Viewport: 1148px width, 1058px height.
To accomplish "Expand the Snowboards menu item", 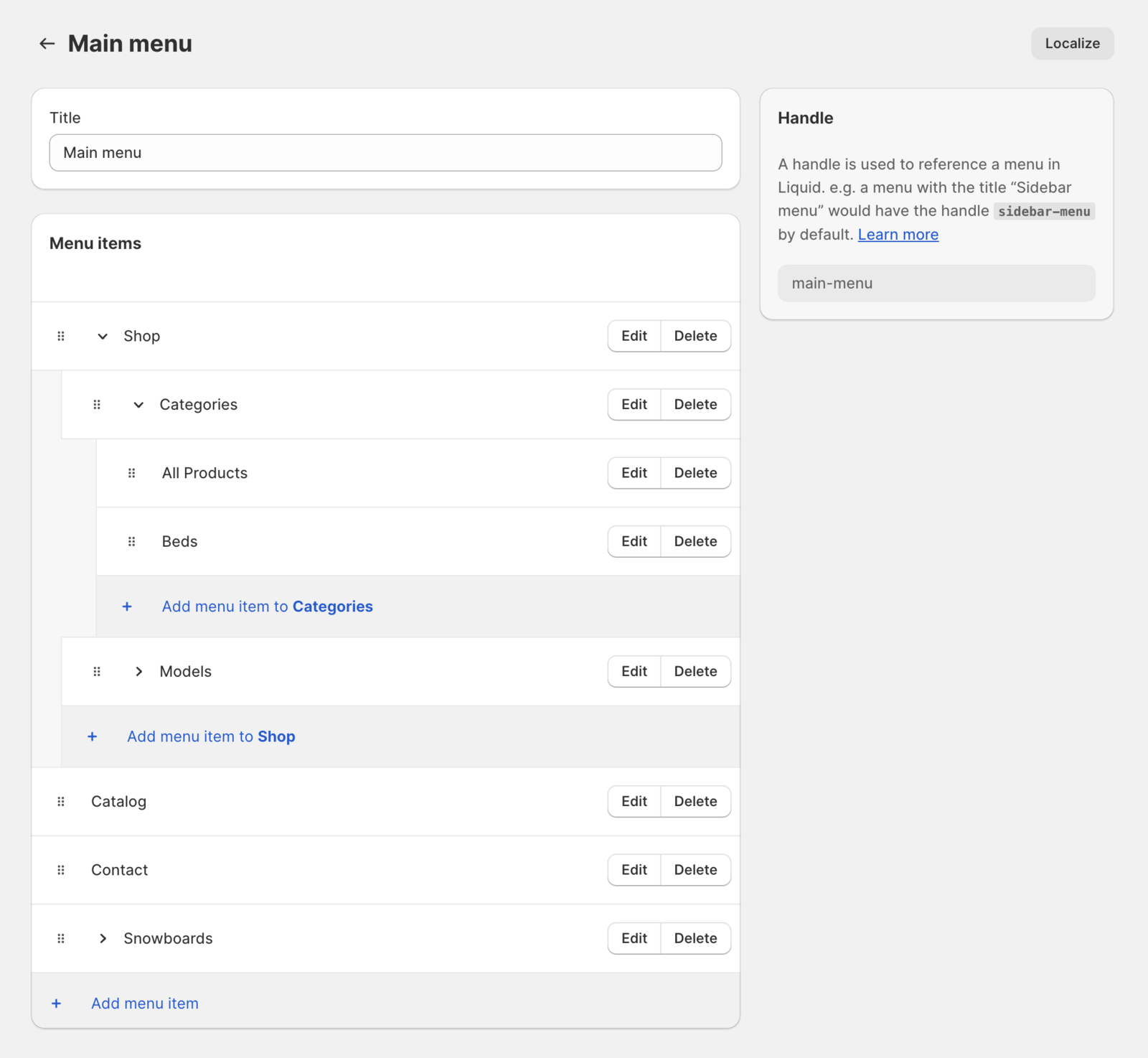I will point(103,939).
